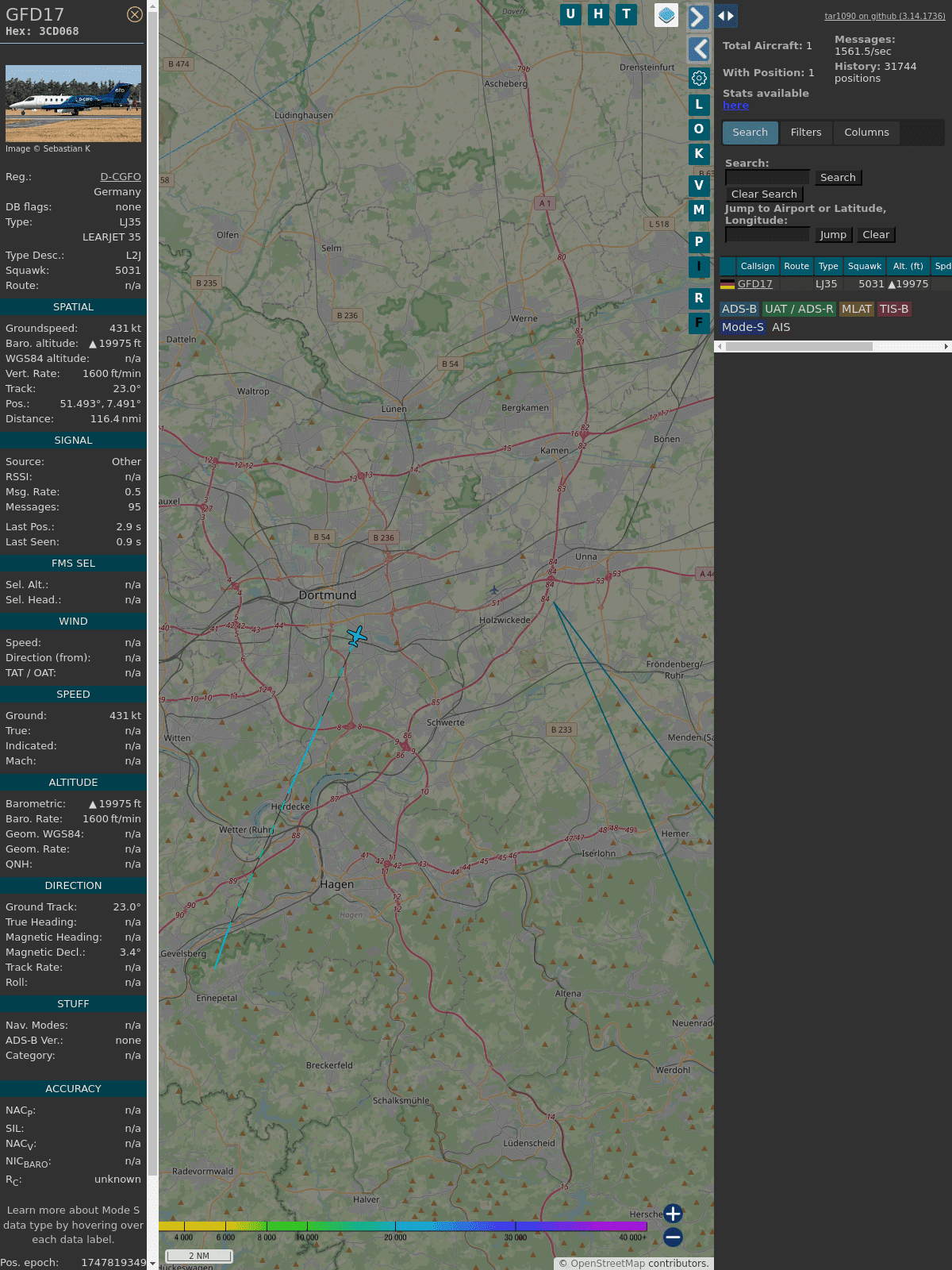The height and width of the screenshot is (1270, 952).
Task: Close the GFD17 aircraft info panel
Action: coord(135,14)
